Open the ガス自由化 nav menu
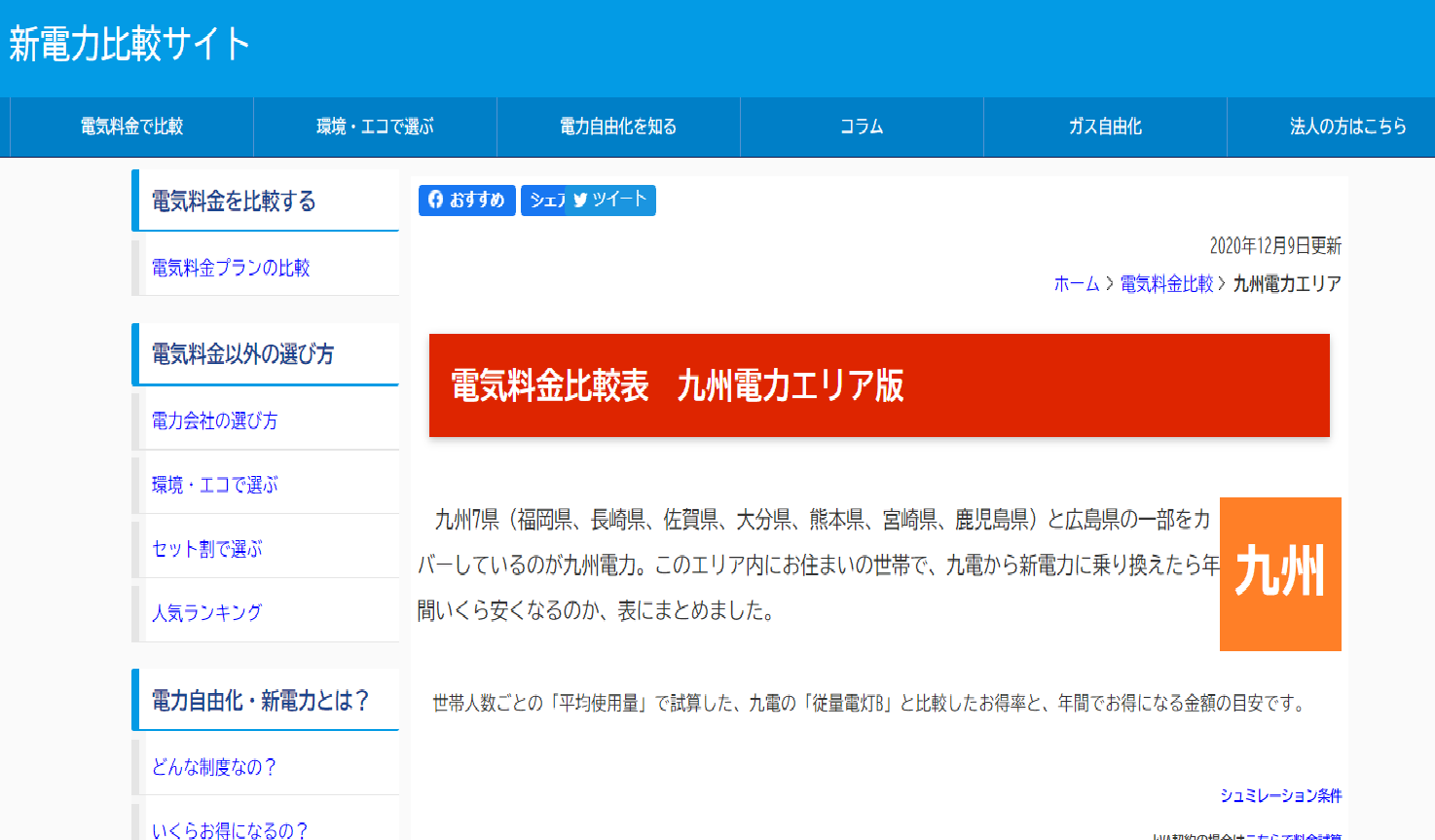The width and height of the screenshot is (1435, 840). click(x=1105, y=127)
